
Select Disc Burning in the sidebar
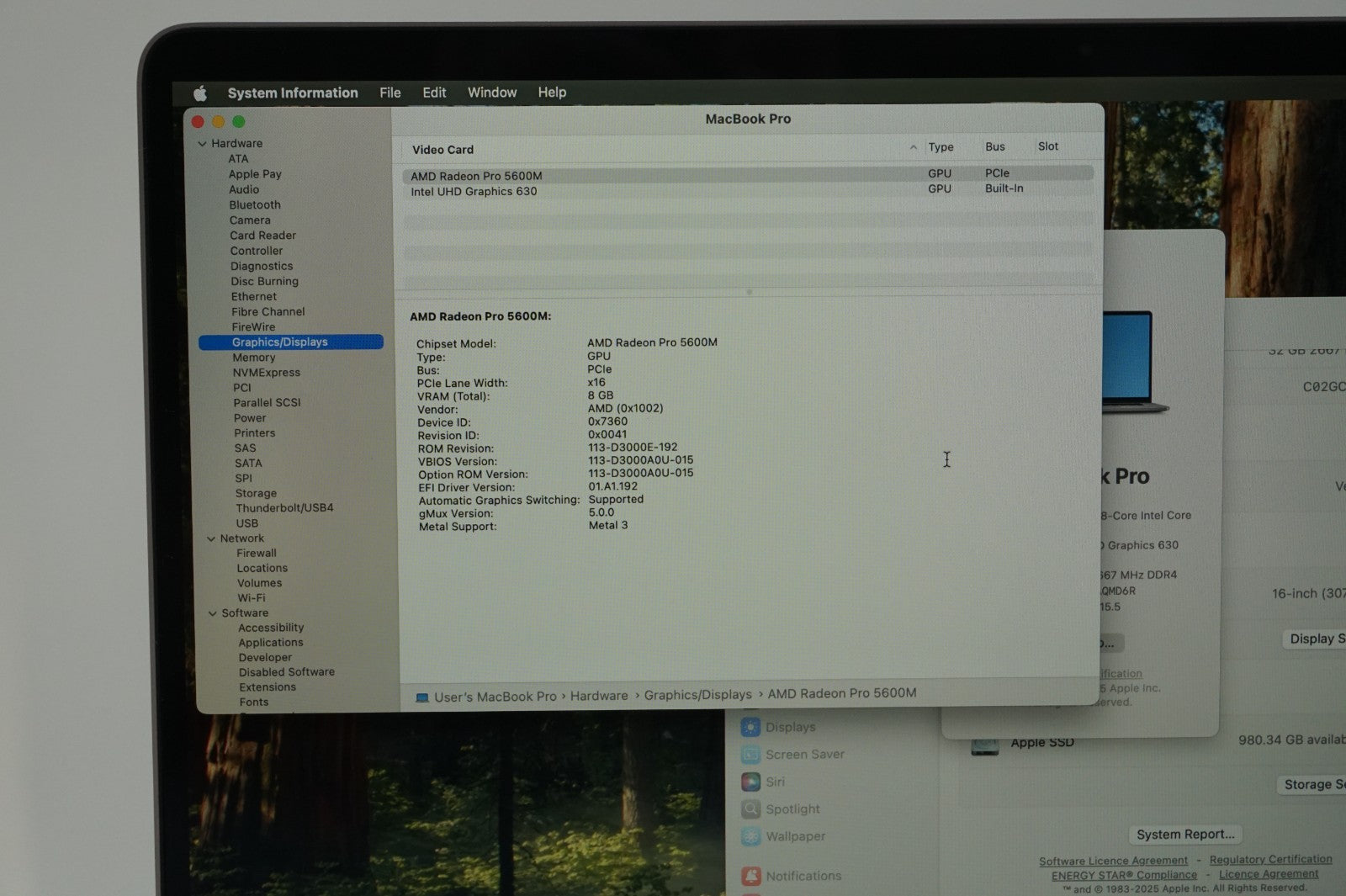click(265, 281)
